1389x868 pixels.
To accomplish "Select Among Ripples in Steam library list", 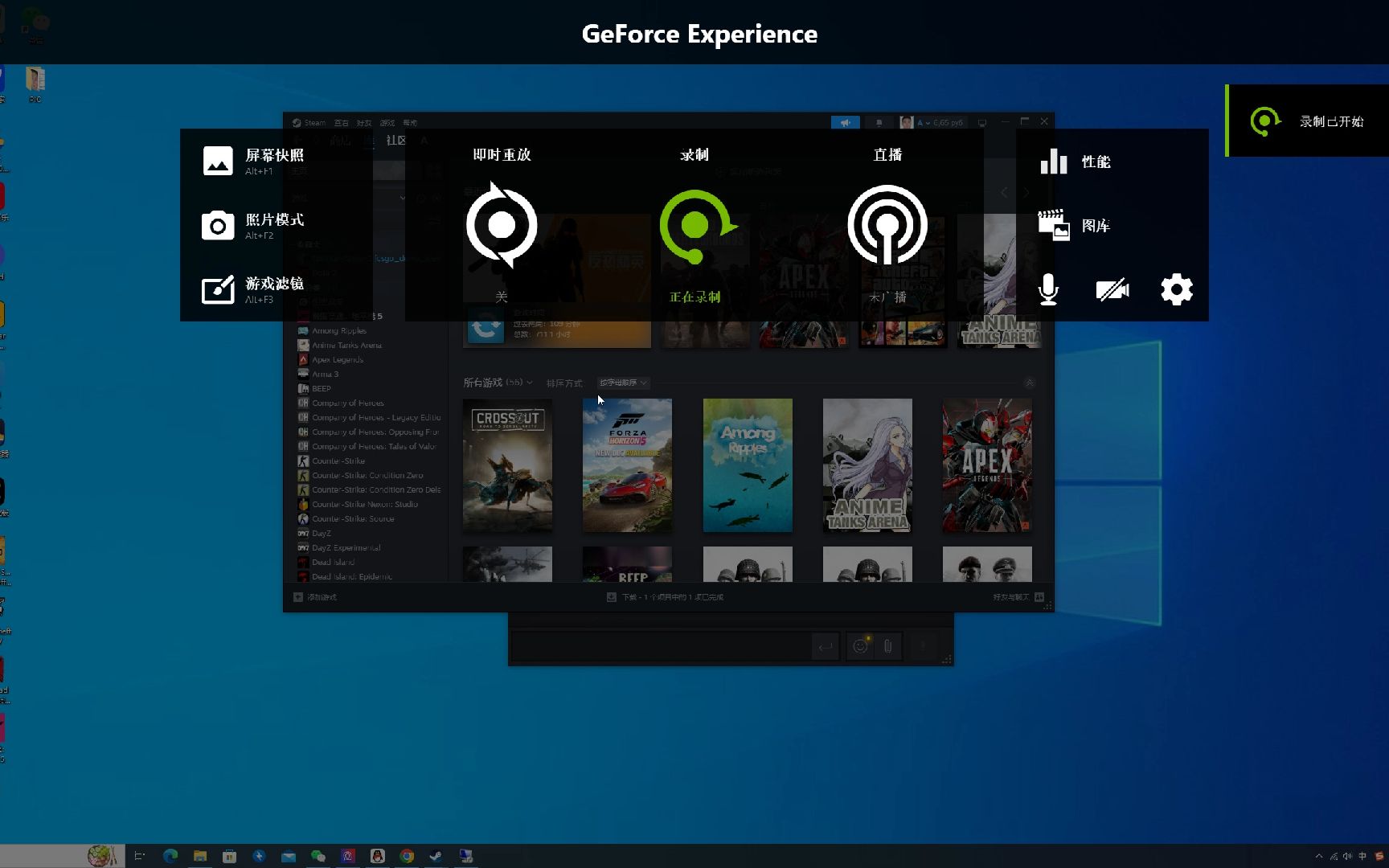I will 338,331.
